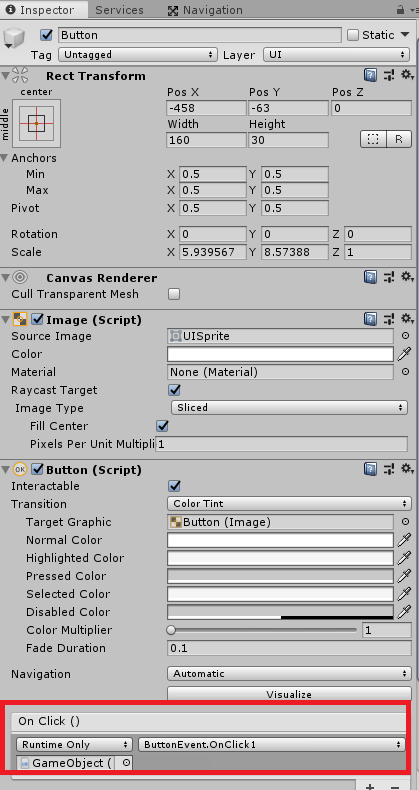Click the Width field showing 160

pos(206,140)
